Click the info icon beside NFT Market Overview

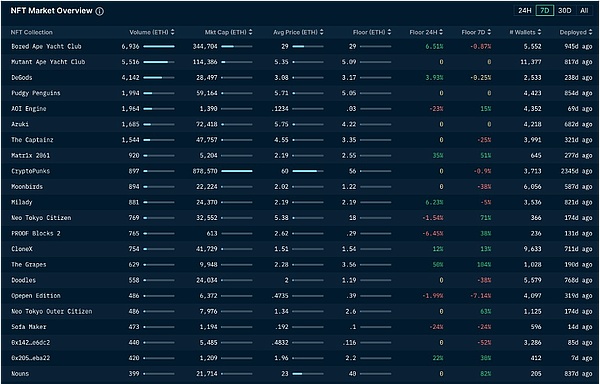(99, 11)
